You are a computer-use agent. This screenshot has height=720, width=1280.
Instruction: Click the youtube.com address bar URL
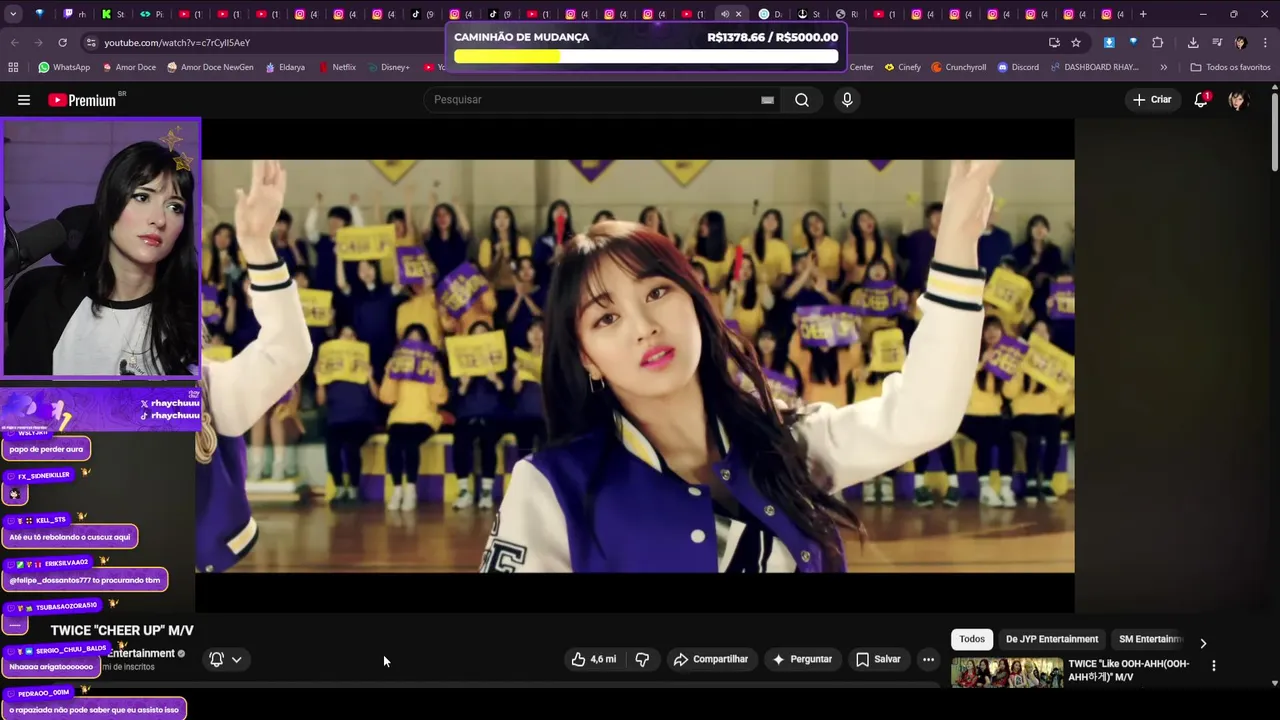[177, 43]
